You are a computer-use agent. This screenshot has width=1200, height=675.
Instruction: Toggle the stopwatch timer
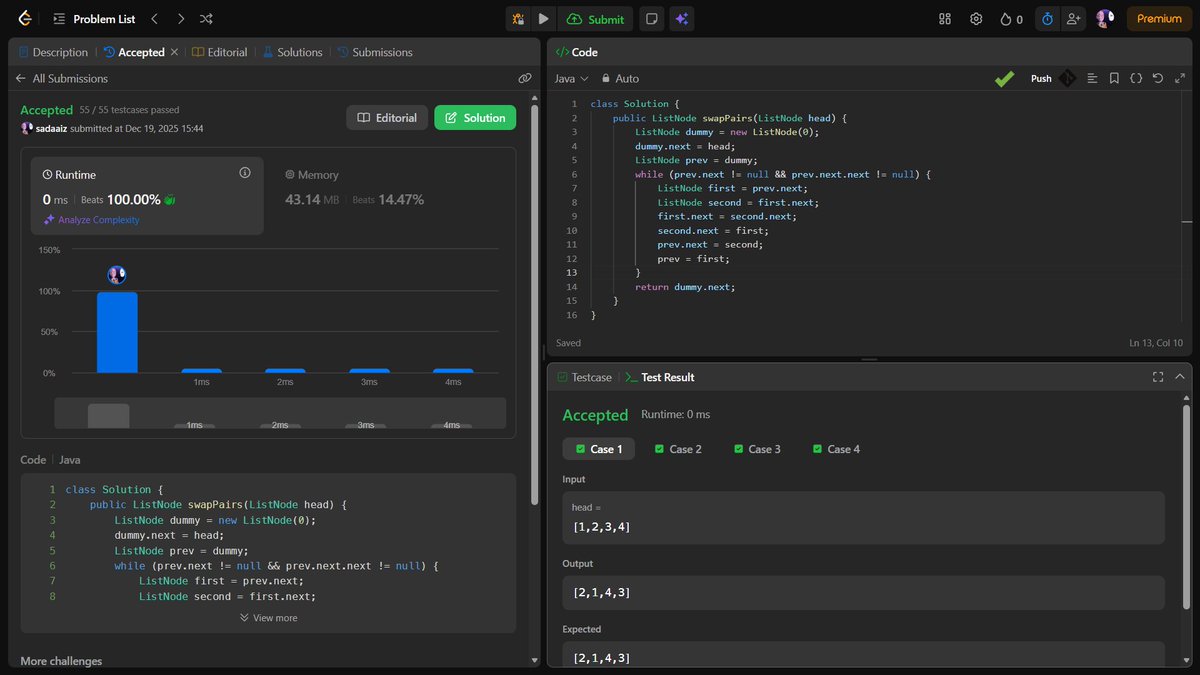pos(1047,18)
